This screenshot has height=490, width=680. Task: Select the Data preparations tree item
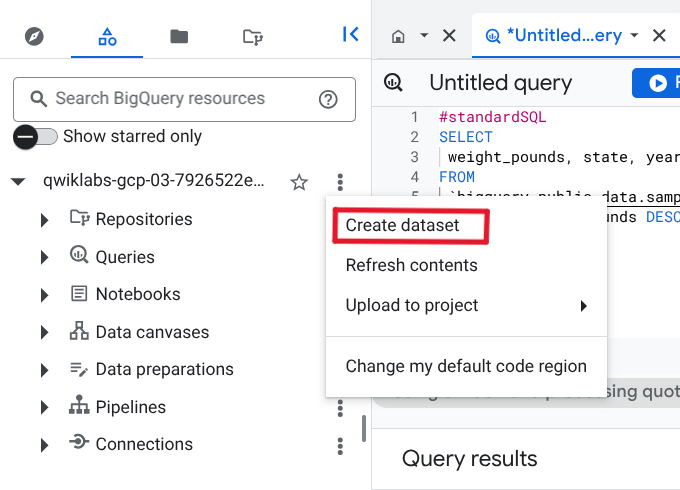click(164, 370)
